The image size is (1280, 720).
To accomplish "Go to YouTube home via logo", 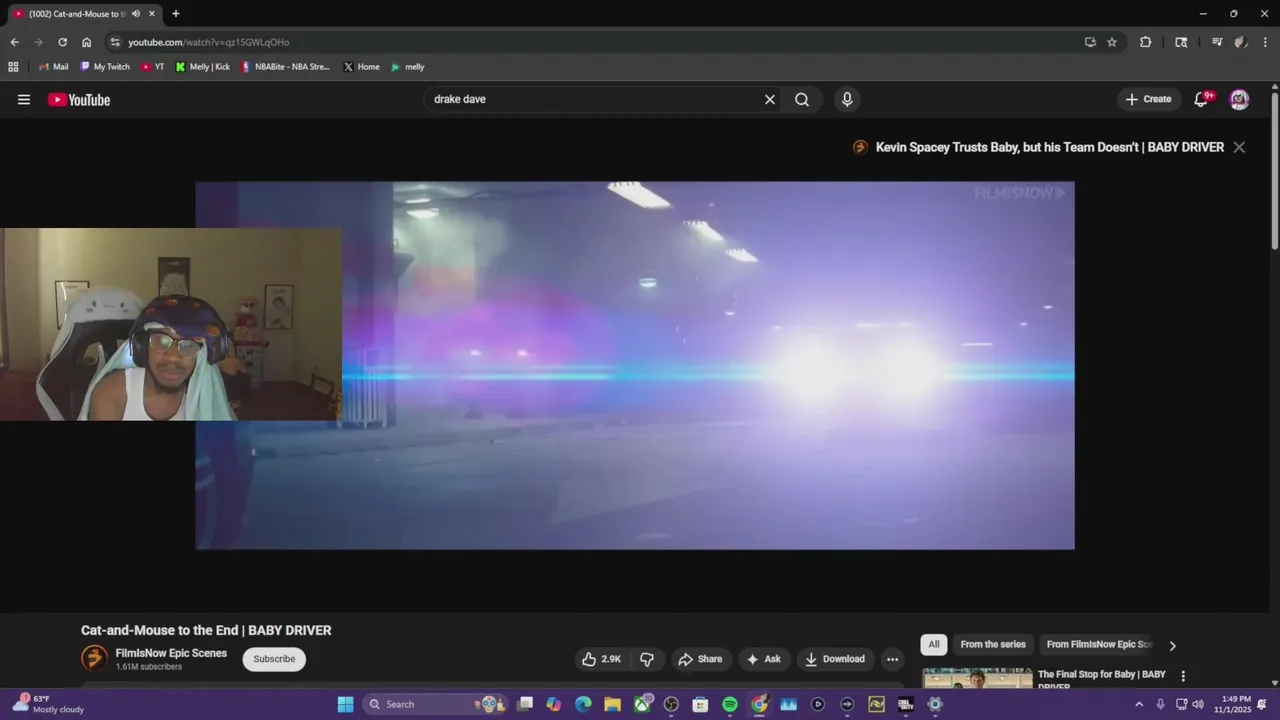I will (x=79, y=99).
